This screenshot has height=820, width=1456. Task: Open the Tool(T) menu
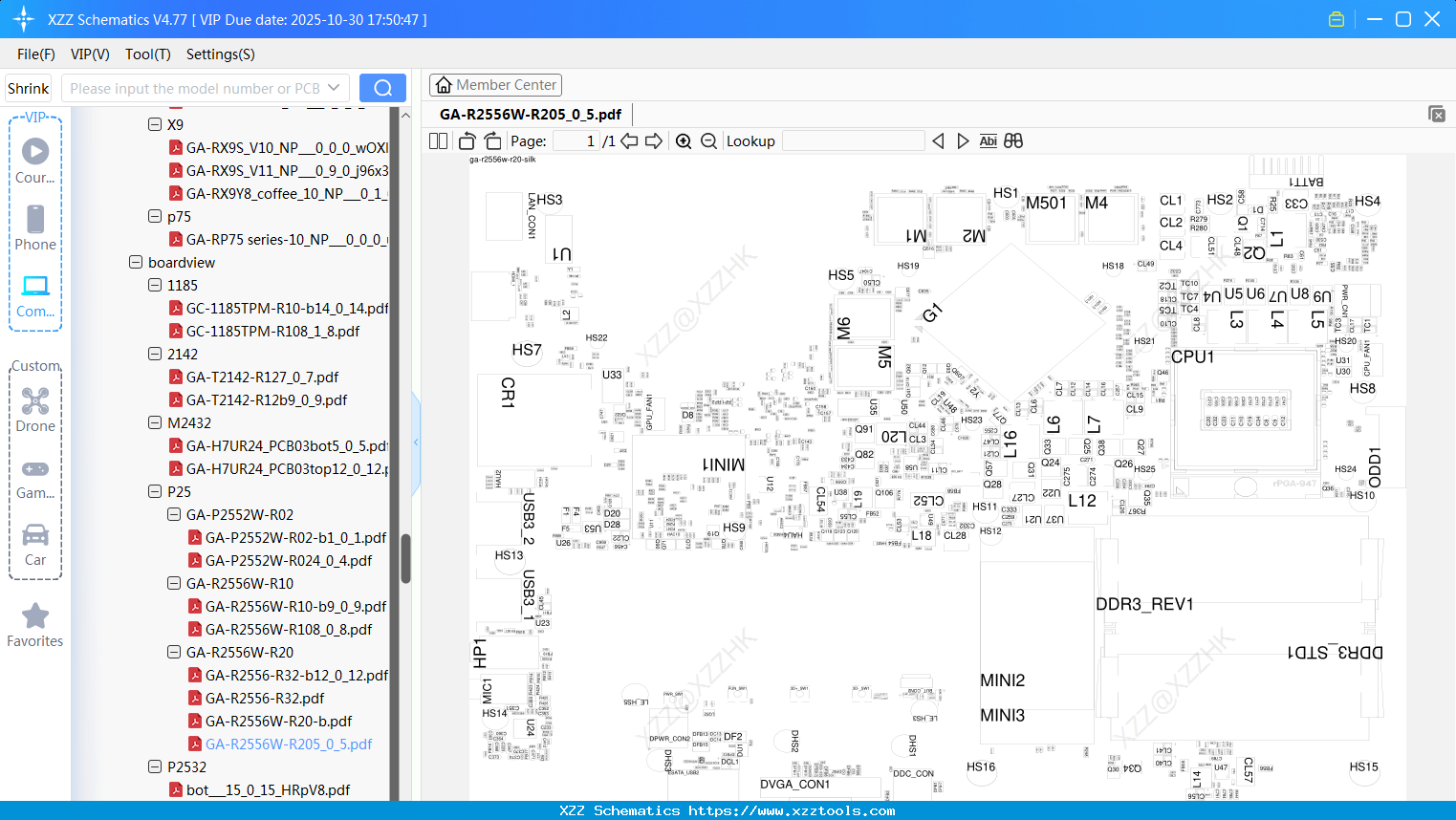coord(148,54)
